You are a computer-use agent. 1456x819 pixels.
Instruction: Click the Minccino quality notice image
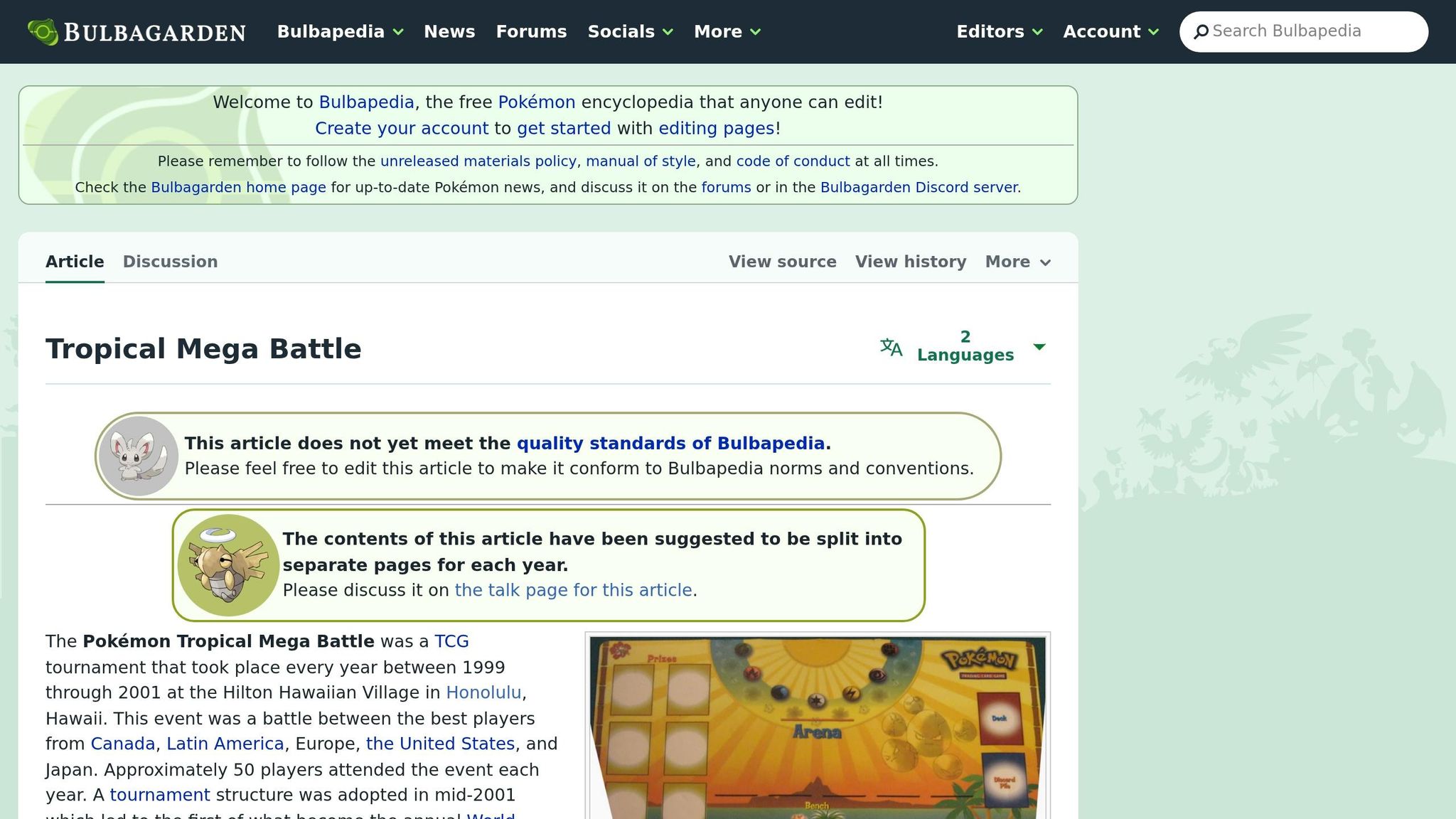[138, 456]
